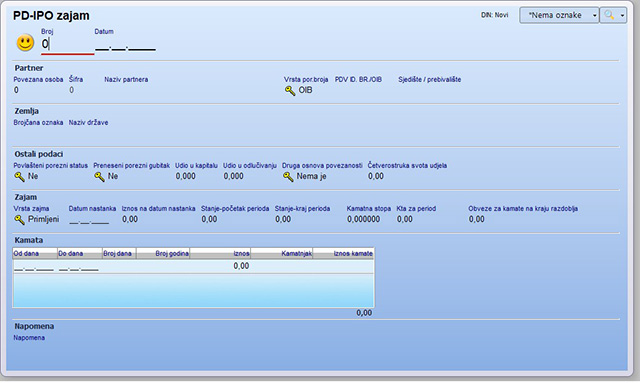Click the PD-IPO zajam title
Image resolution: width=640 pixels, height=383 pixels.
click(51, 16)
